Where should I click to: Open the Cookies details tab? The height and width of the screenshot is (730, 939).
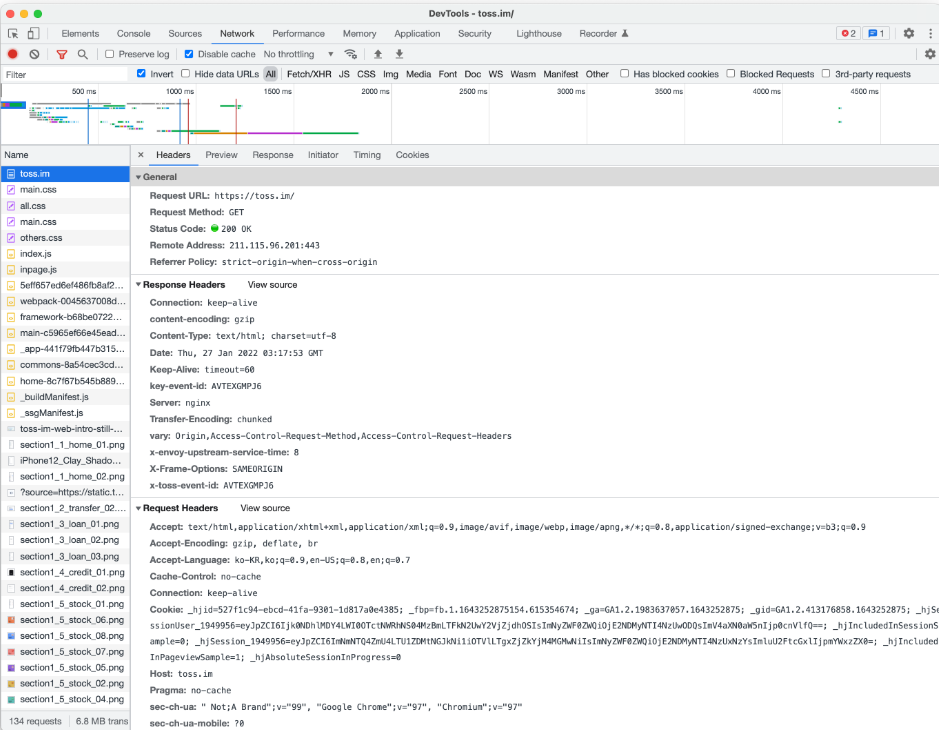point(412,155)
